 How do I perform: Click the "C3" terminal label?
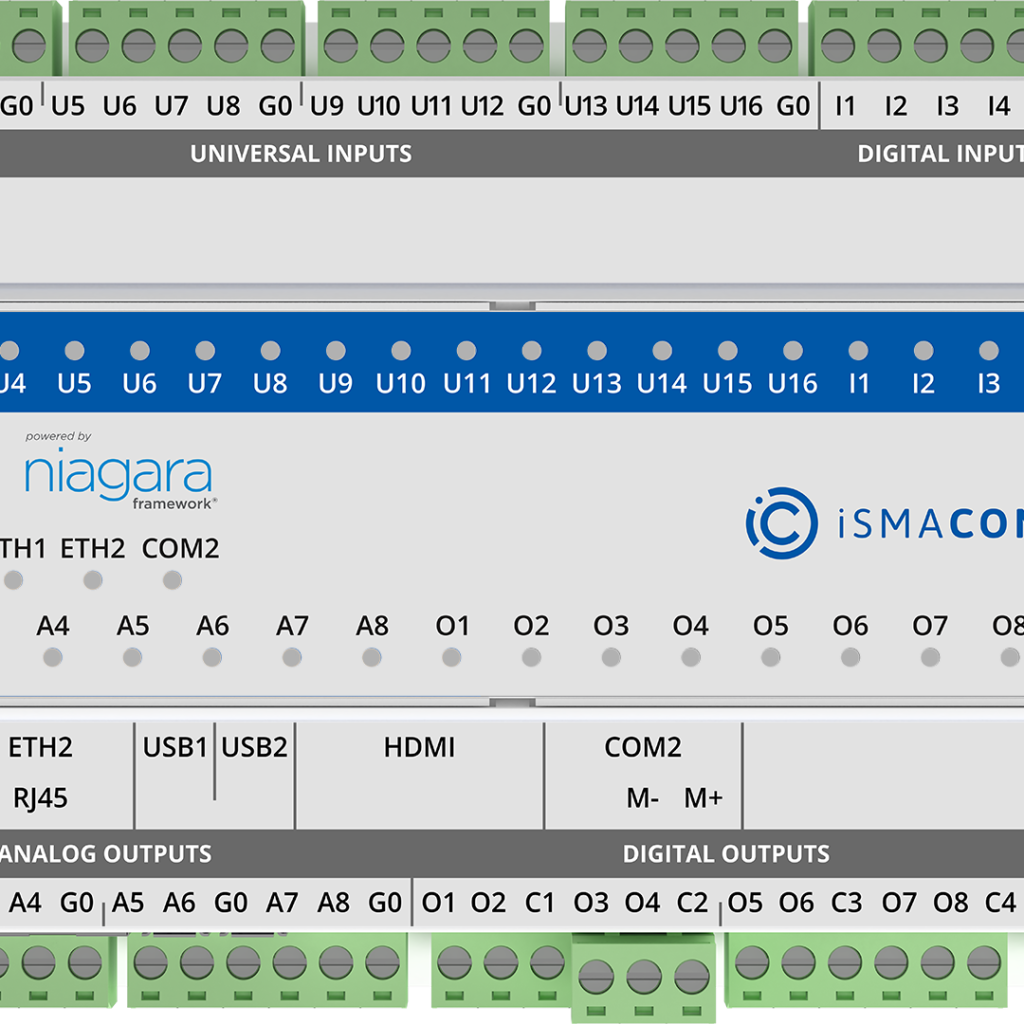pos(846,903)
